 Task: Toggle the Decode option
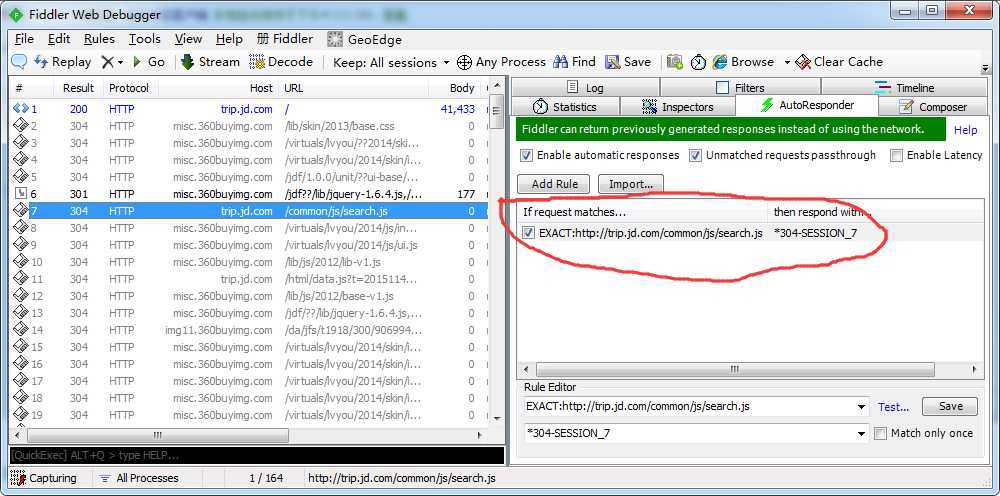click(x=281, y=62)
